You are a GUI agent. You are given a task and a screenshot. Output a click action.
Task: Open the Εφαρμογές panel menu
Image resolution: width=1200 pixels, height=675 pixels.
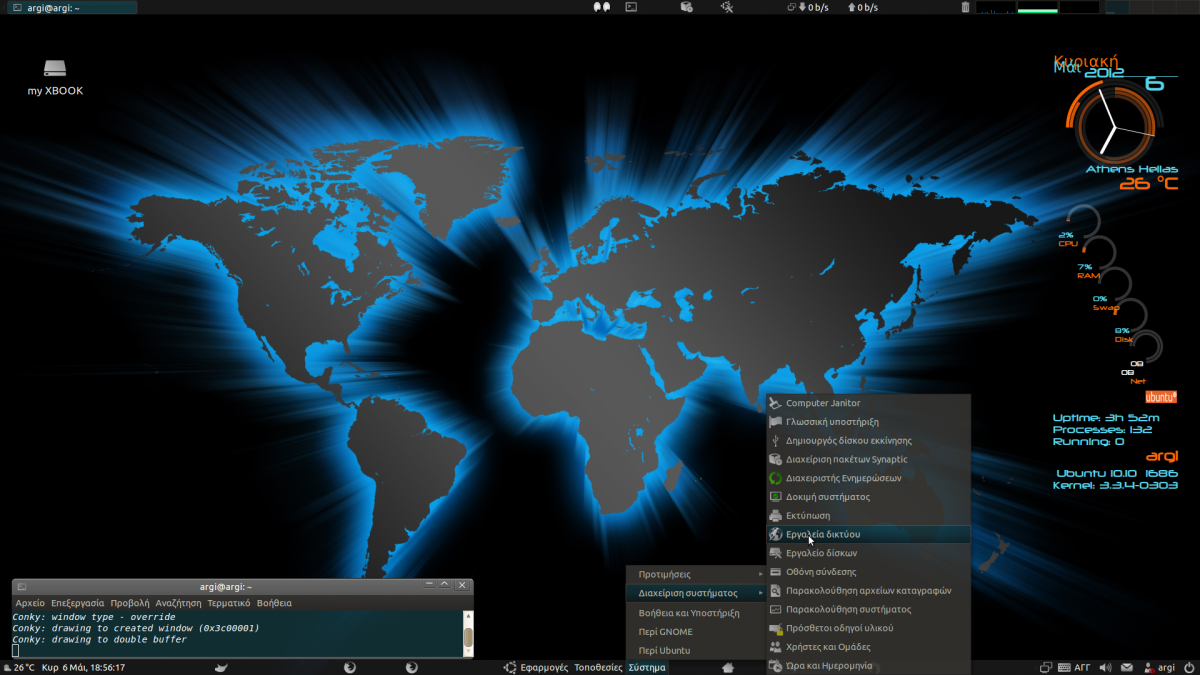[544, 667]
